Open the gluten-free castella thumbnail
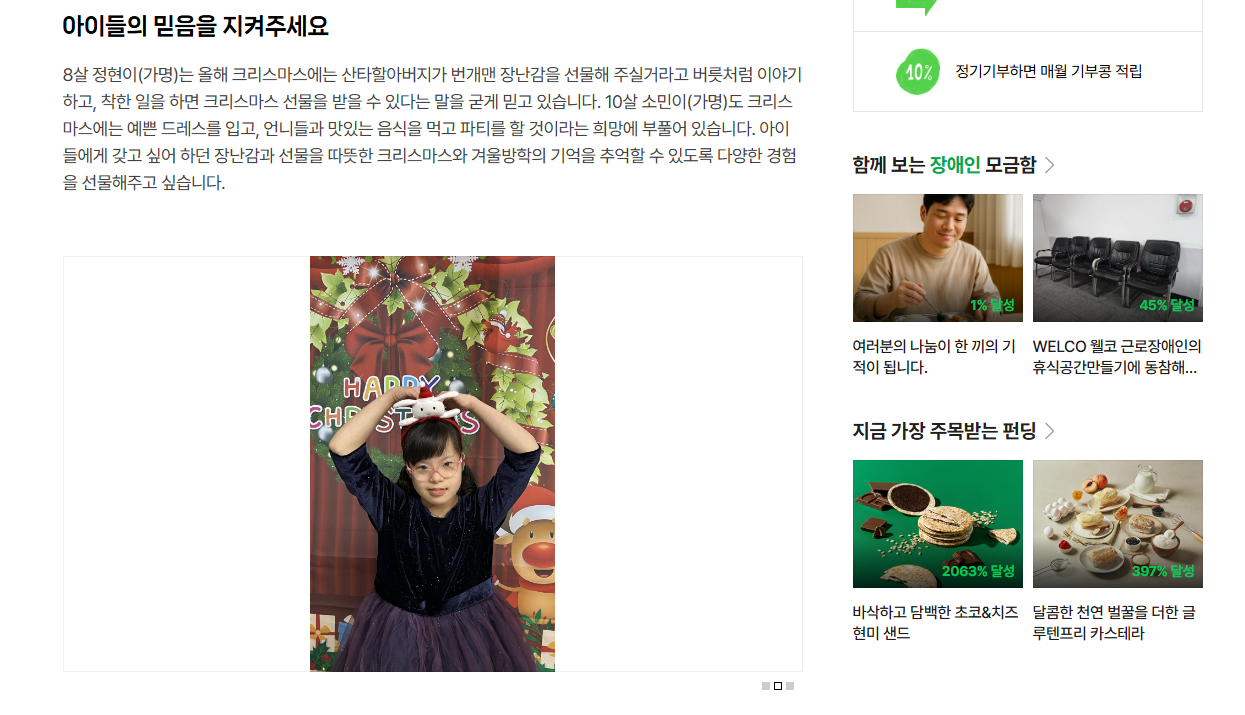1245x715 pixels. tap(1118, 524)
